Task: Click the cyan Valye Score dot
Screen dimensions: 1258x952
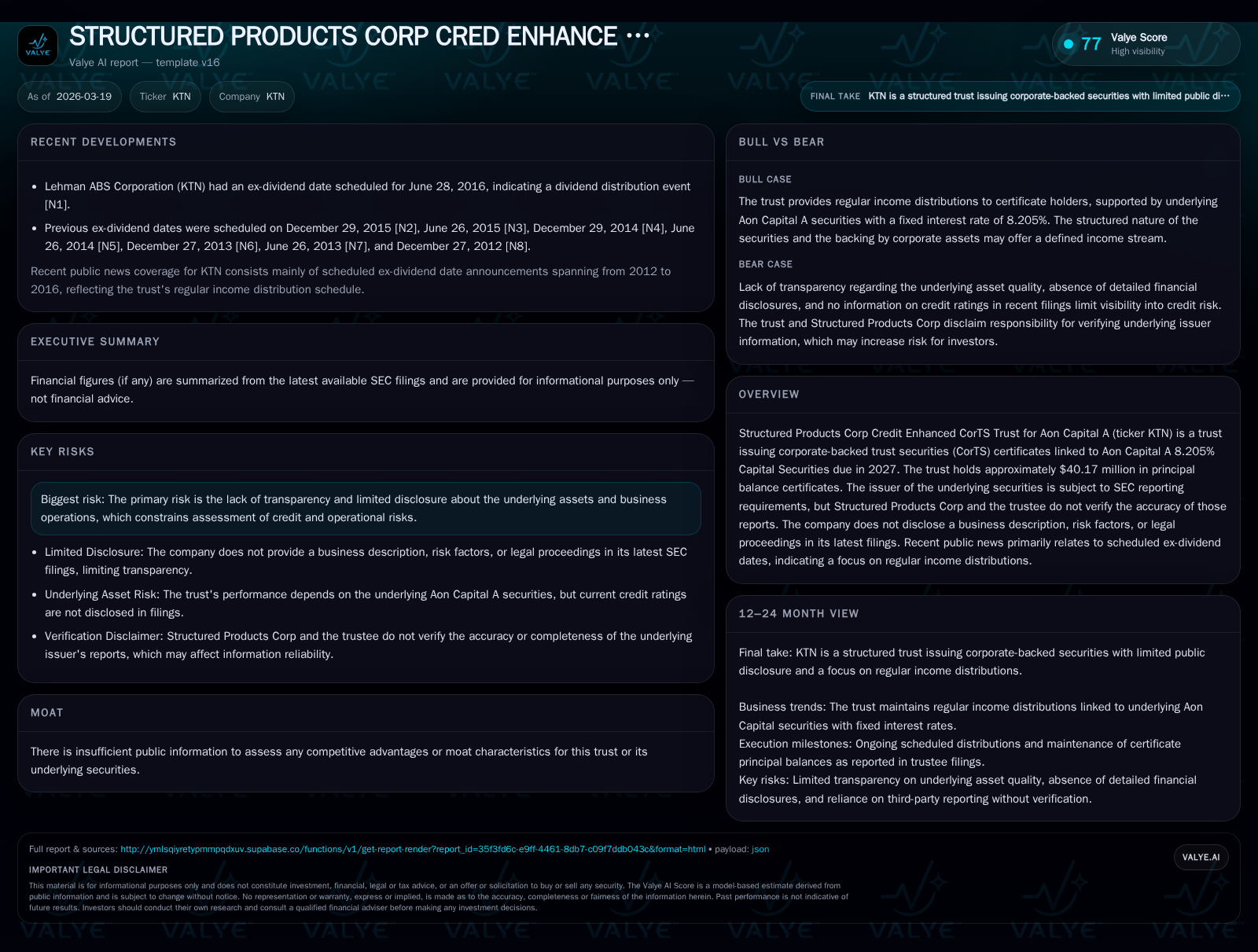Action: pos(1069,44)
